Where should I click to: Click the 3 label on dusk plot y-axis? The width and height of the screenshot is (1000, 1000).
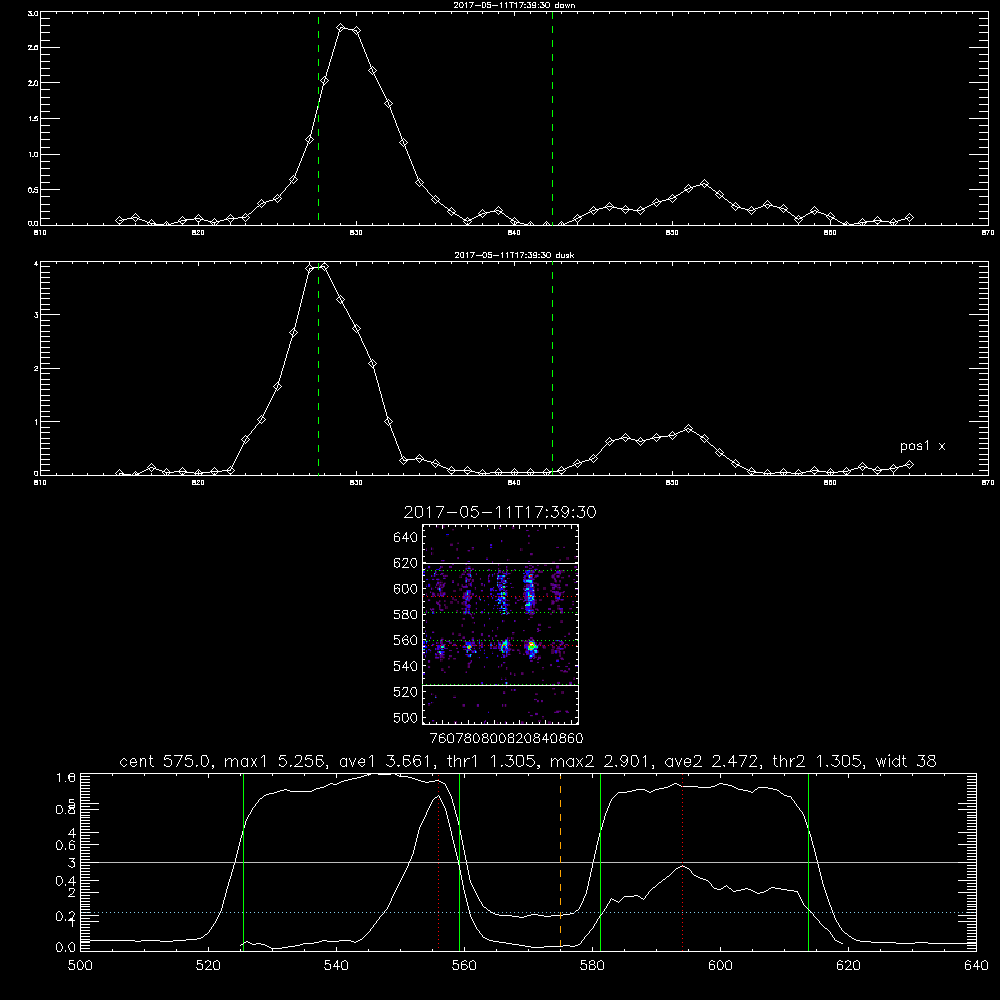point(36,315)
